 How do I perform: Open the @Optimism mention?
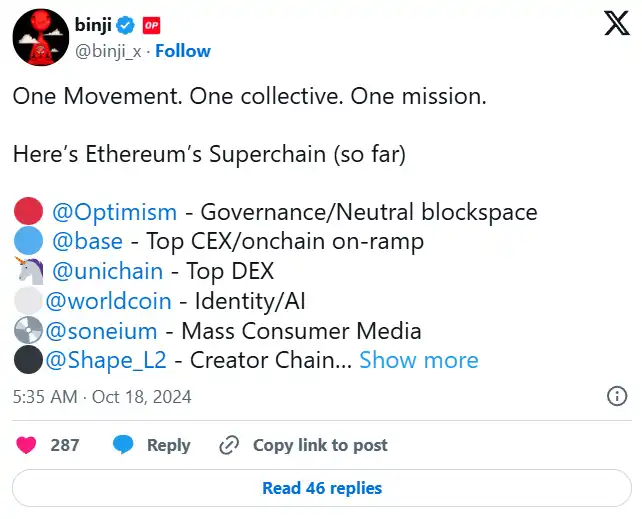click(x=115, y=212)
